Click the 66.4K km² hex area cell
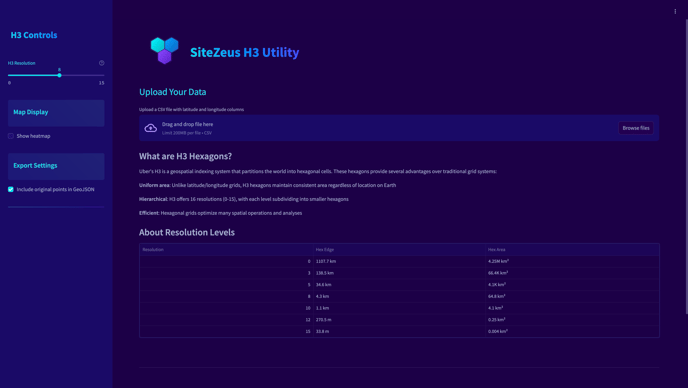Image resolution: width=688 pixels, height=388 pixels. 572,273
